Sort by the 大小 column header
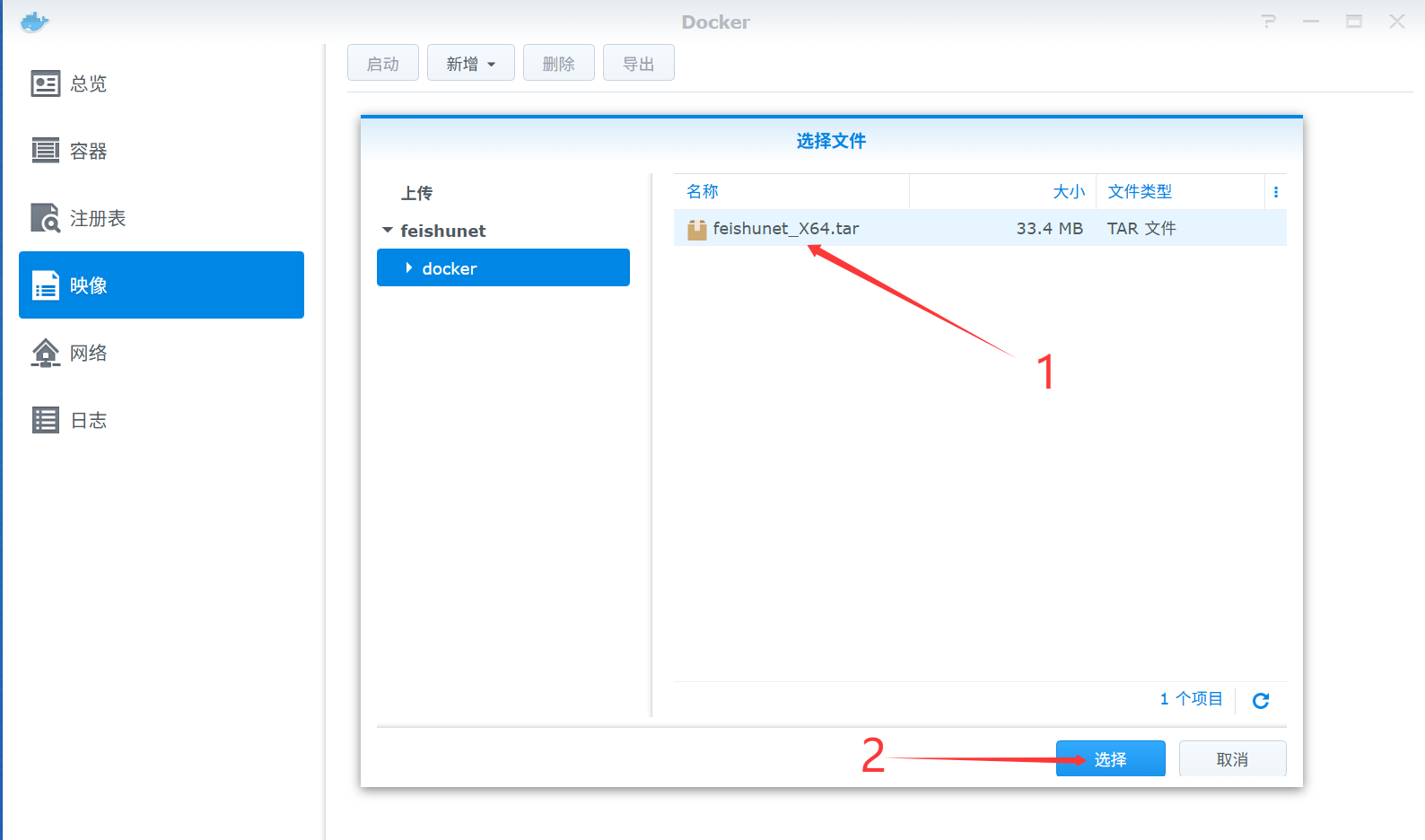 [x=1003, y=191]
